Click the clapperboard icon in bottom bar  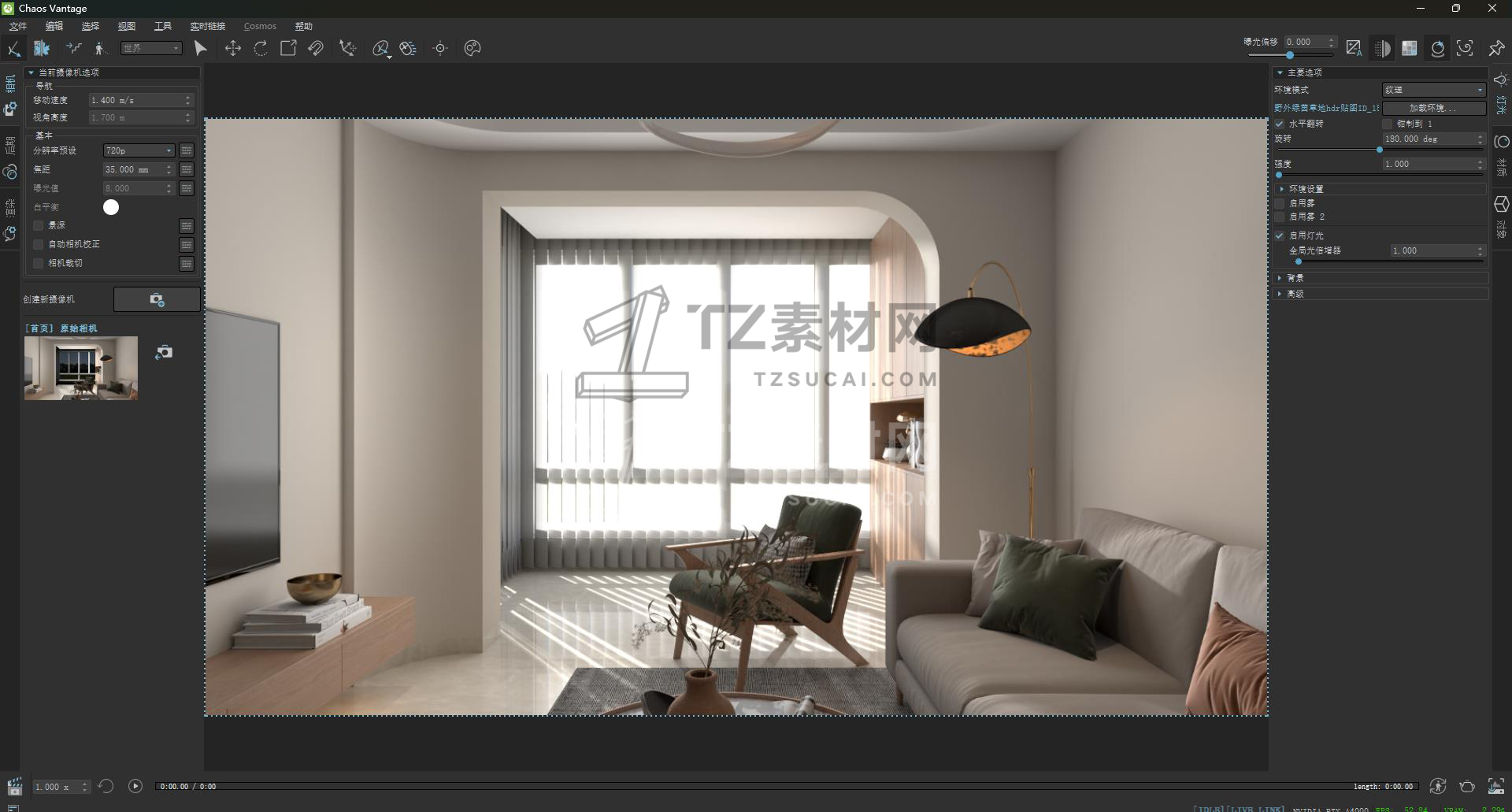coord(14,786)
